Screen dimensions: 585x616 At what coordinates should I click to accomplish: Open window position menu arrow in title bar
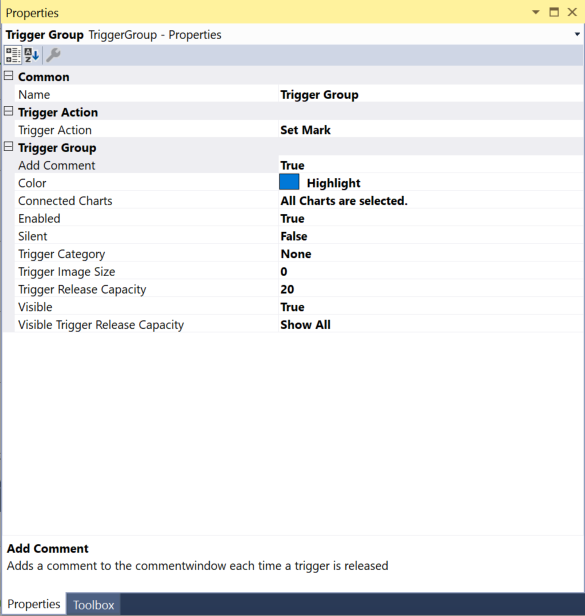tap(535, 12)
